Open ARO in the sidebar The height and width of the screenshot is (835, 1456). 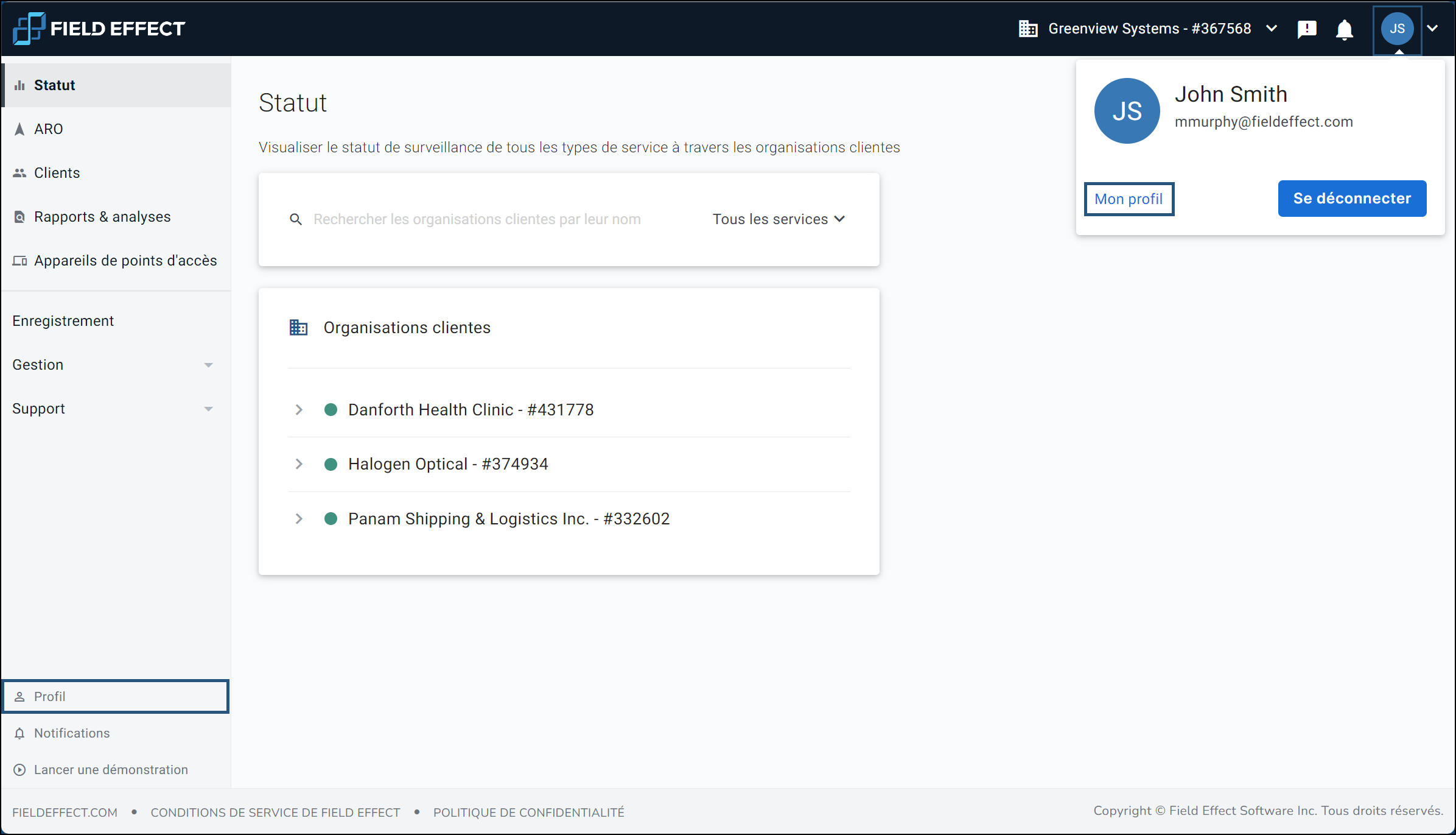coord(49,129)
